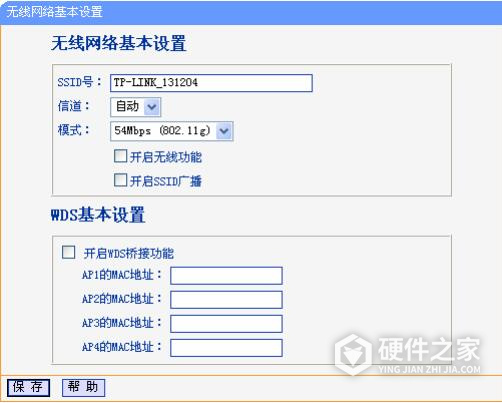This screenshot has height=403, width=502.
Task: Click the SSID号 label
Action: [79, 82]
